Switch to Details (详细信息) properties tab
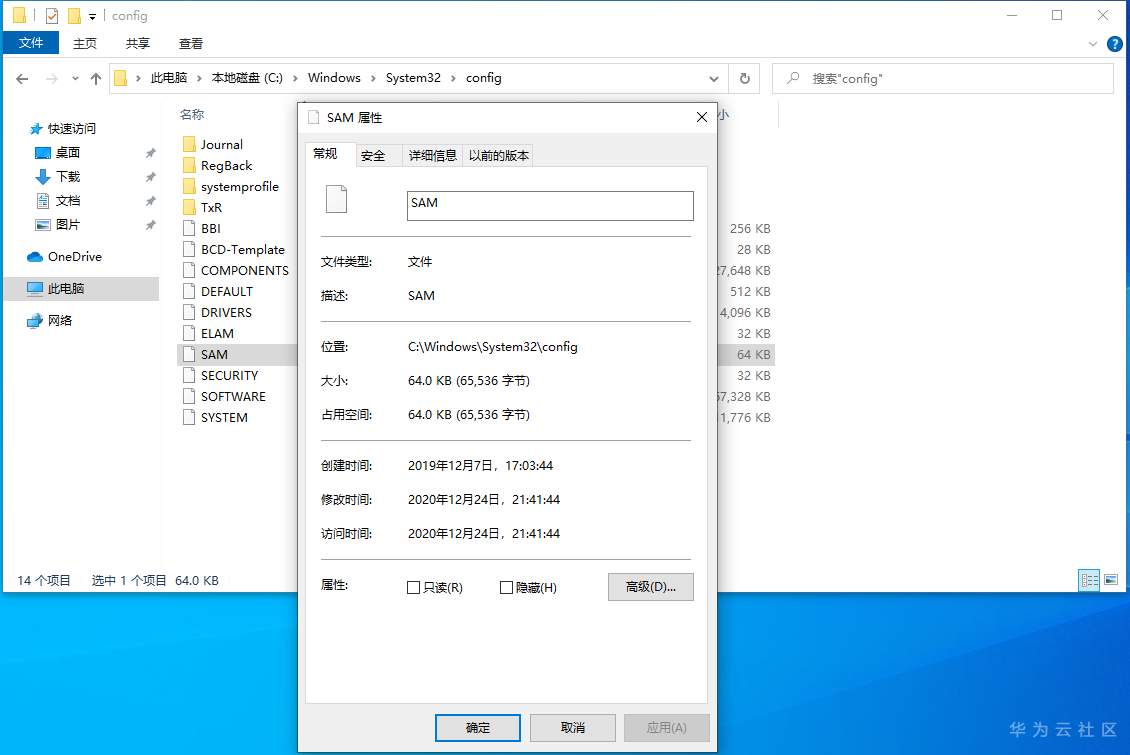The image size is (1130, 755). (x=432, y=155)
